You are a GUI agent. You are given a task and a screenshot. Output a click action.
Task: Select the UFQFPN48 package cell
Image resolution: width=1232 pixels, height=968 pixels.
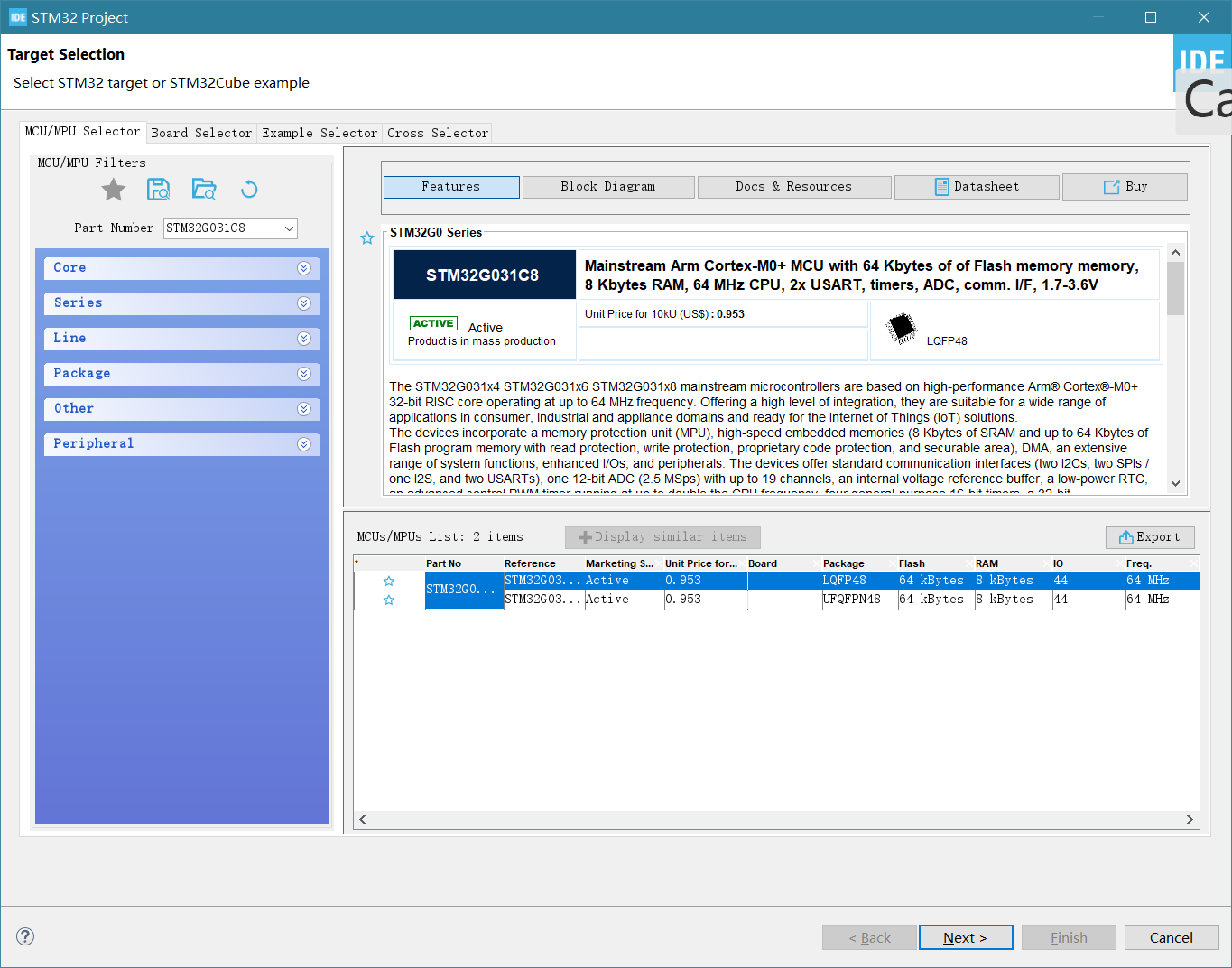[x=859, y=600]
